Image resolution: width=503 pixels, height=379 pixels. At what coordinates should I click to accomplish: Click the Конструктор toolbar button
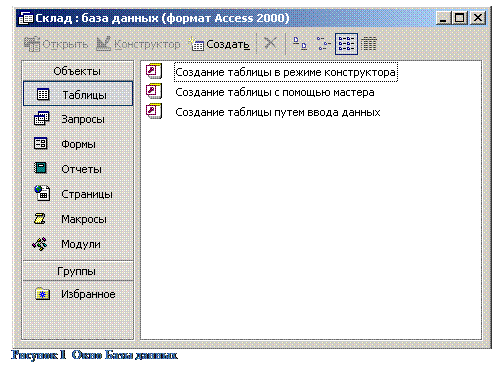coord(138,44)
